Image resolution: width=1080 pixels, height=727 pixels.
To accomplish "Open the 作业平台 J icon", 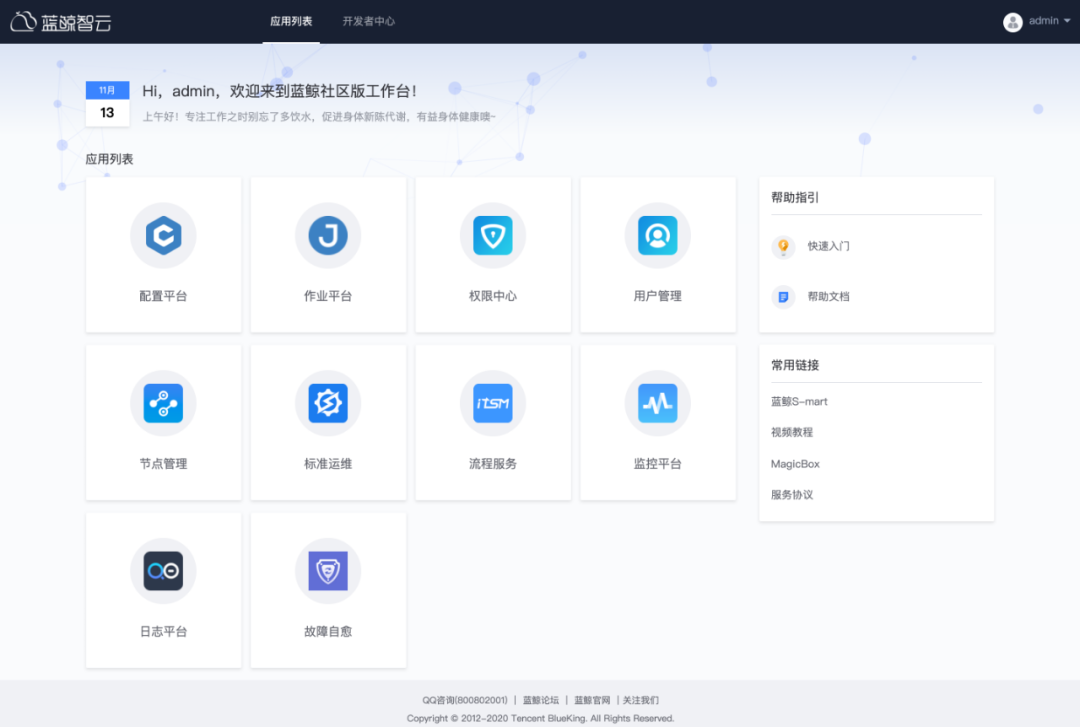I will [328, 236].
